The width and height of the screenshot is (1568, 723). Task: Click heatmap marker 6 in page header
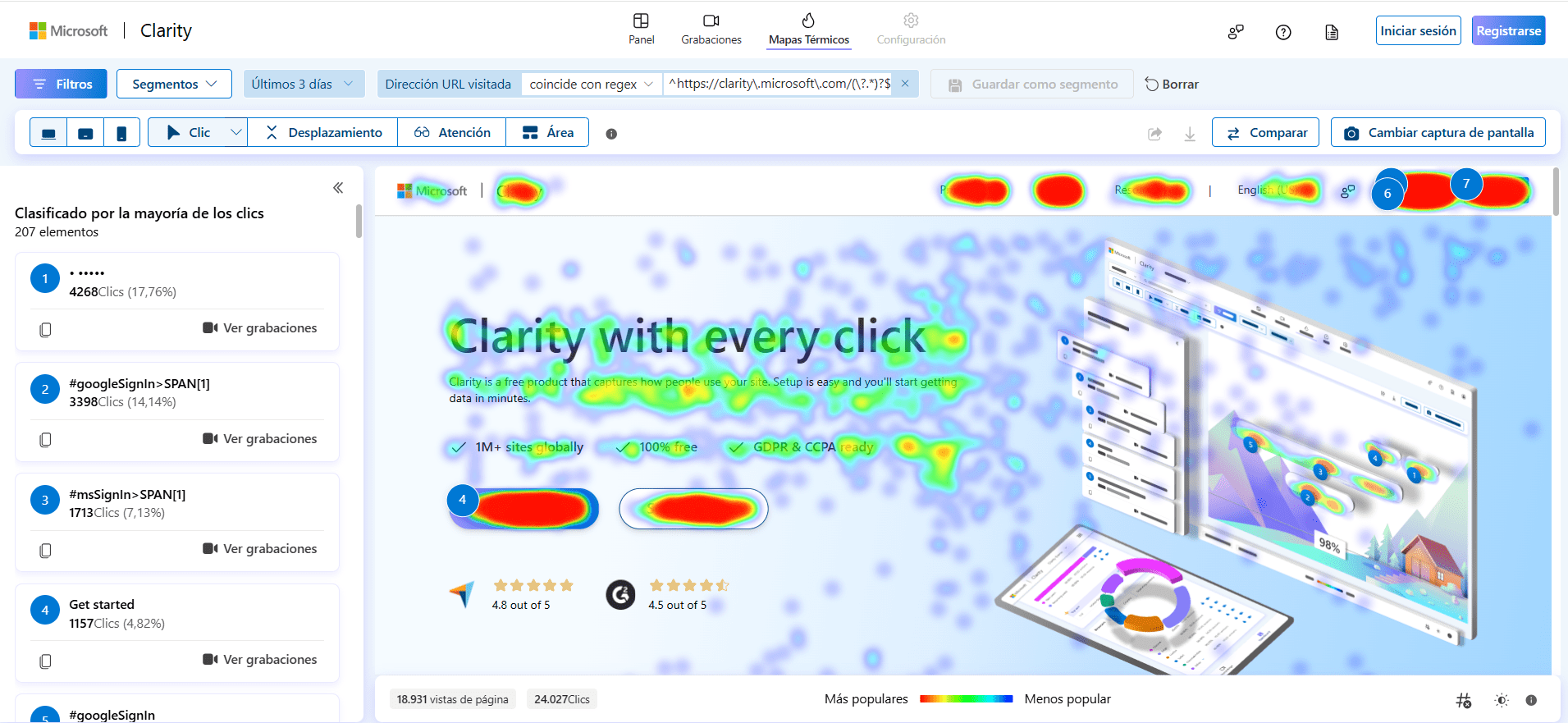[x=1387, y=194]
